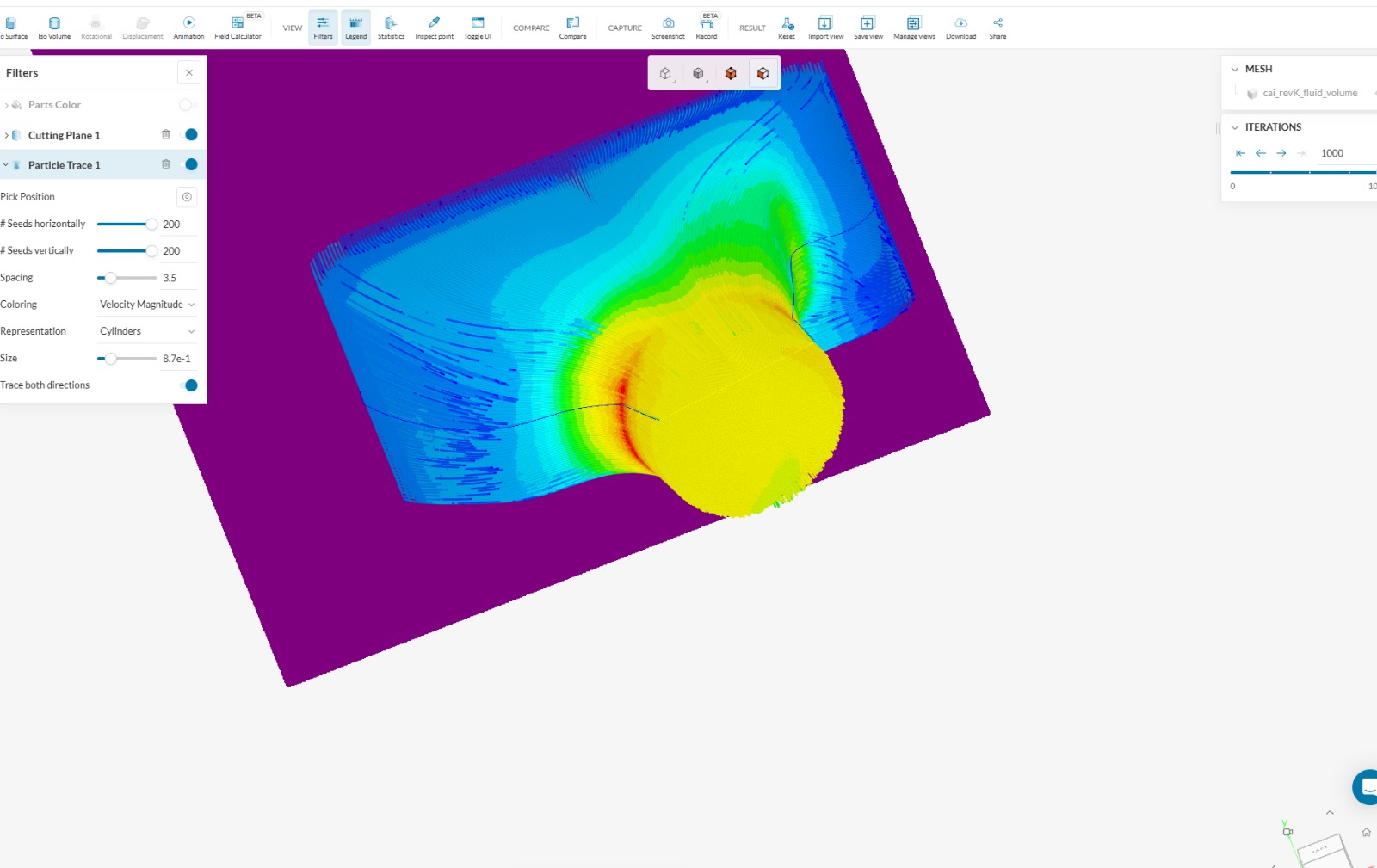Open Manage views

[914, 28]
